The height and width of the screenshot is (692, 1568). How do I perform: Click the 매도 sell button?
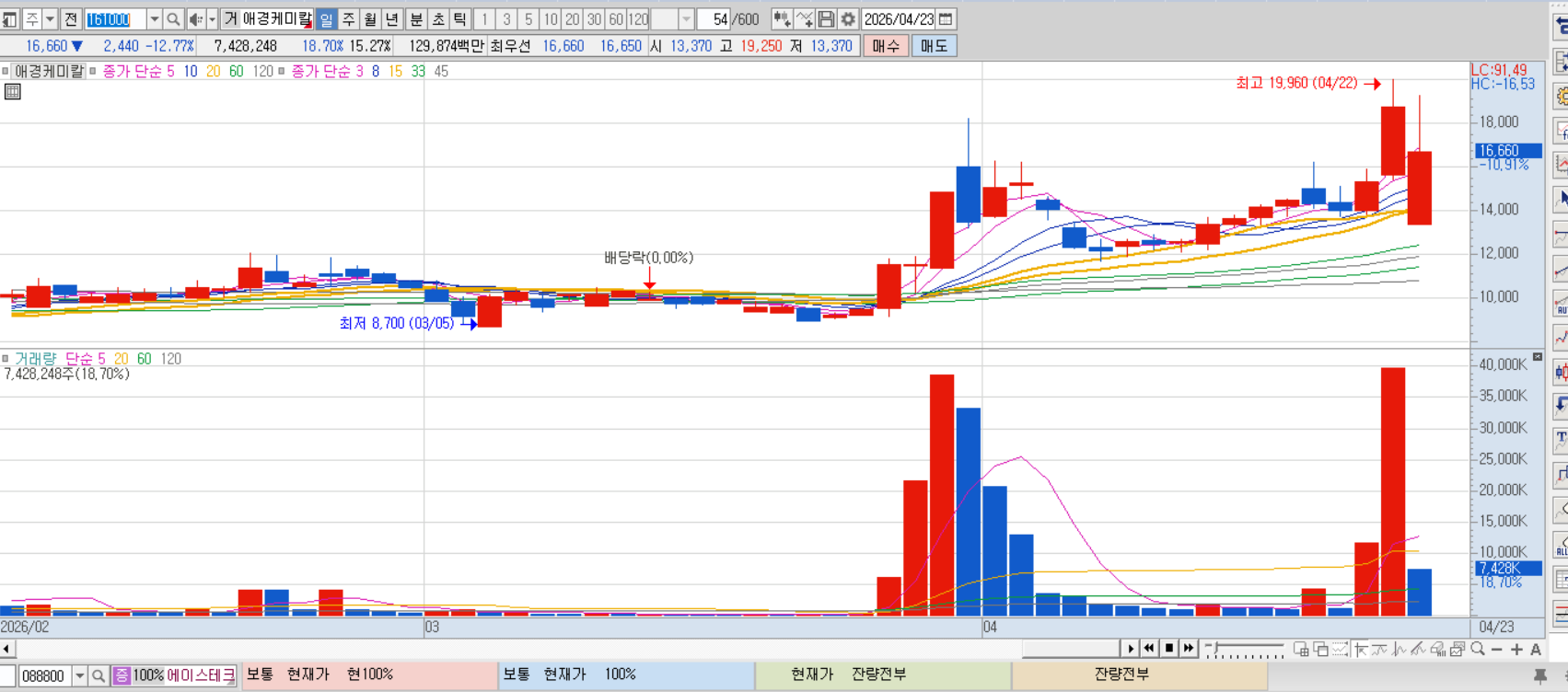click(934, 46)
